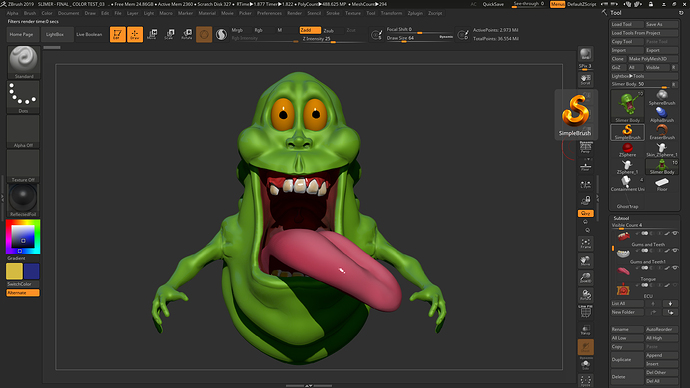Select the Rotate gizmo tool

[x=187, y=34]
